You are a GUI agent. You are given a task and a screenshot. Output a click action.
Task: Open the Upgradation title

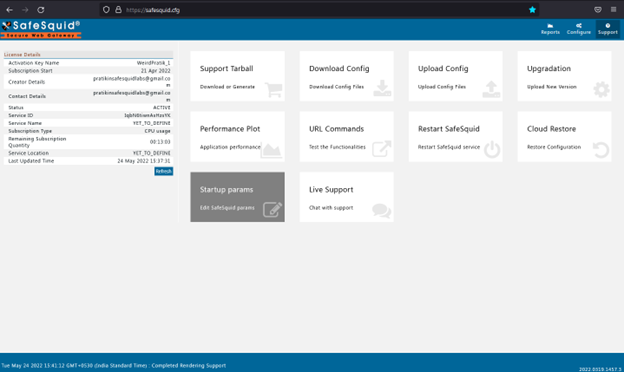549,68
